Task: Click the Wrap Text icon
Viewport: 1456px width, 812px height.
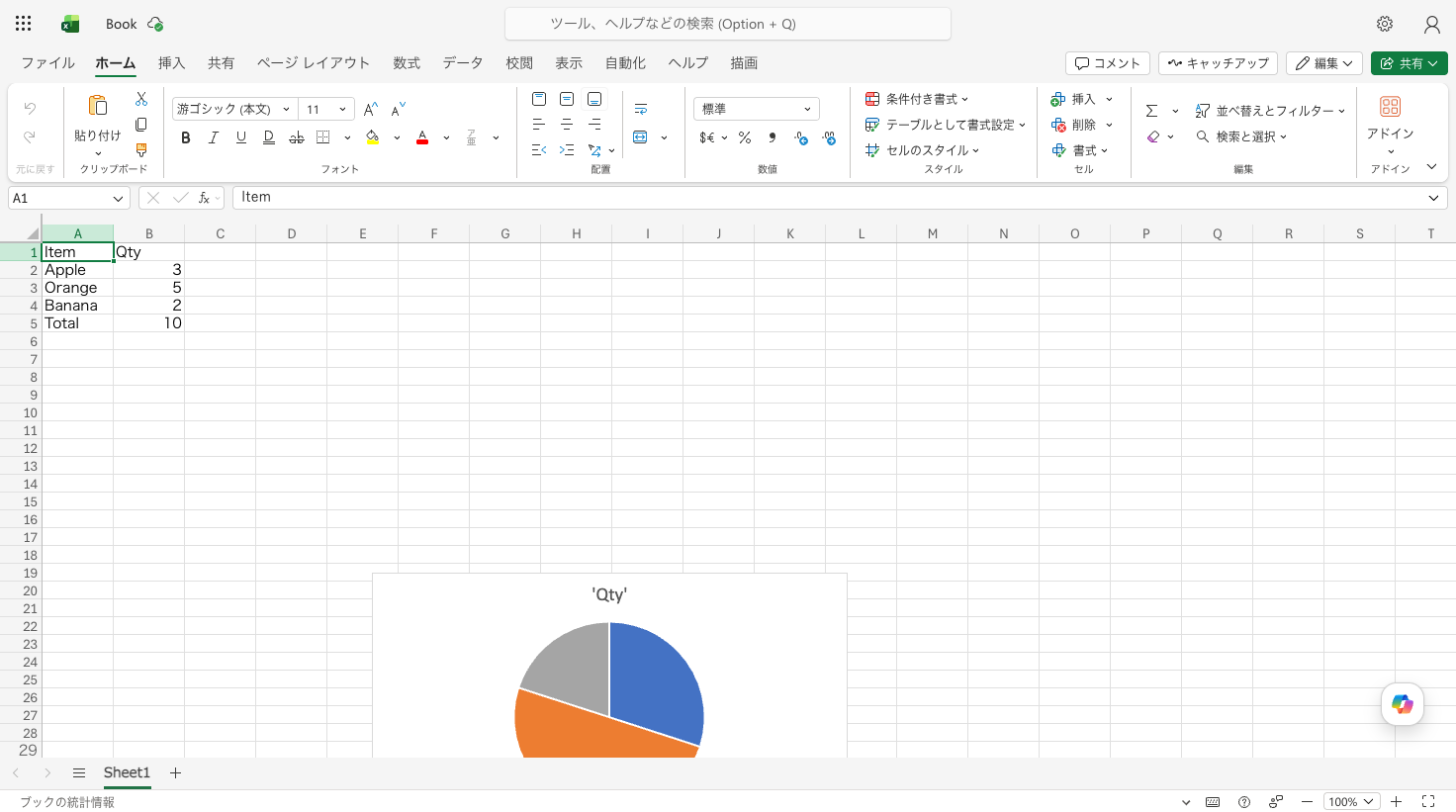Action: coord(641,110)
